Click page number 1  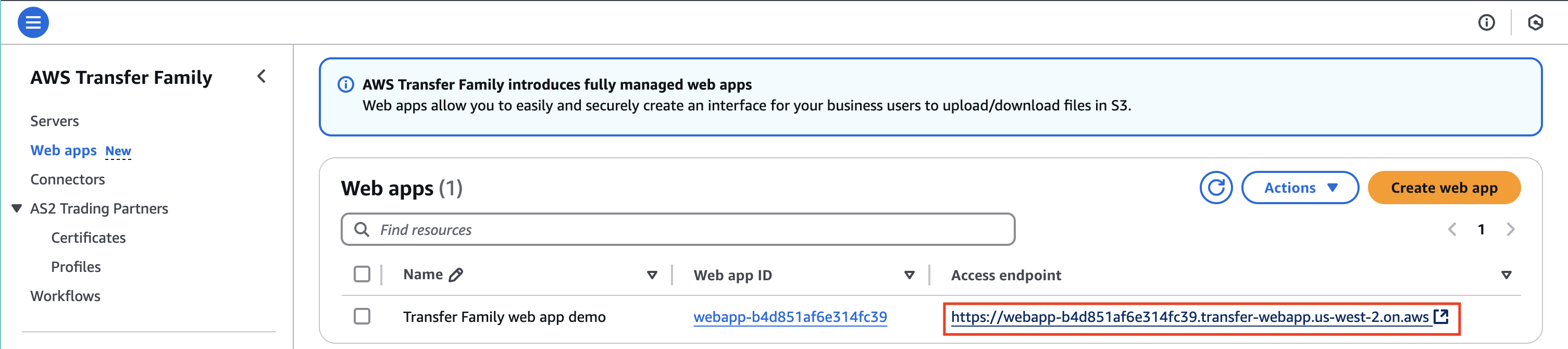tap(1481, 230)
